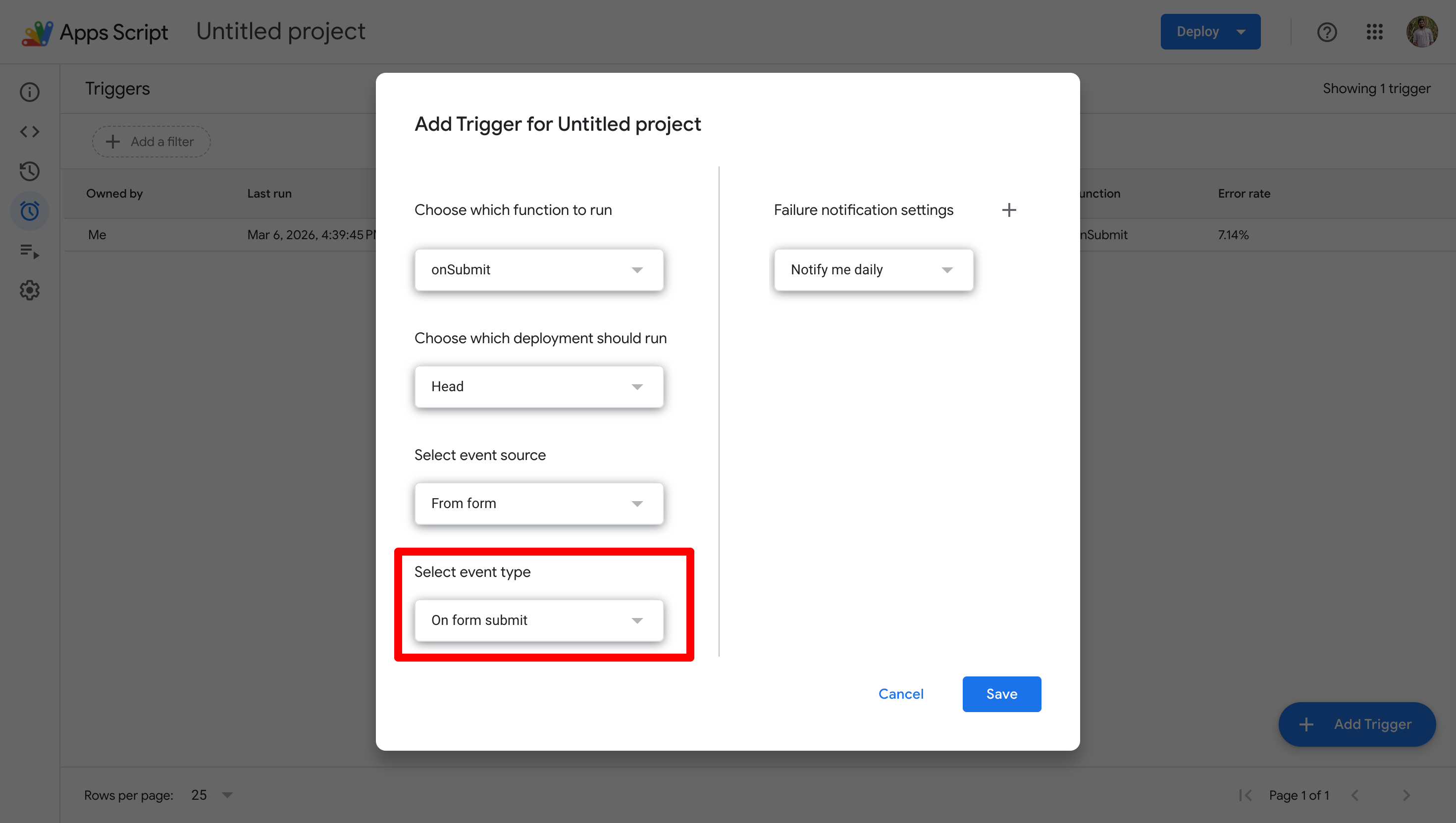Expand the Notify me daily dropdown
This screenshot has height=823, width=1456.
pyautogui.click(x=873, y=270)
